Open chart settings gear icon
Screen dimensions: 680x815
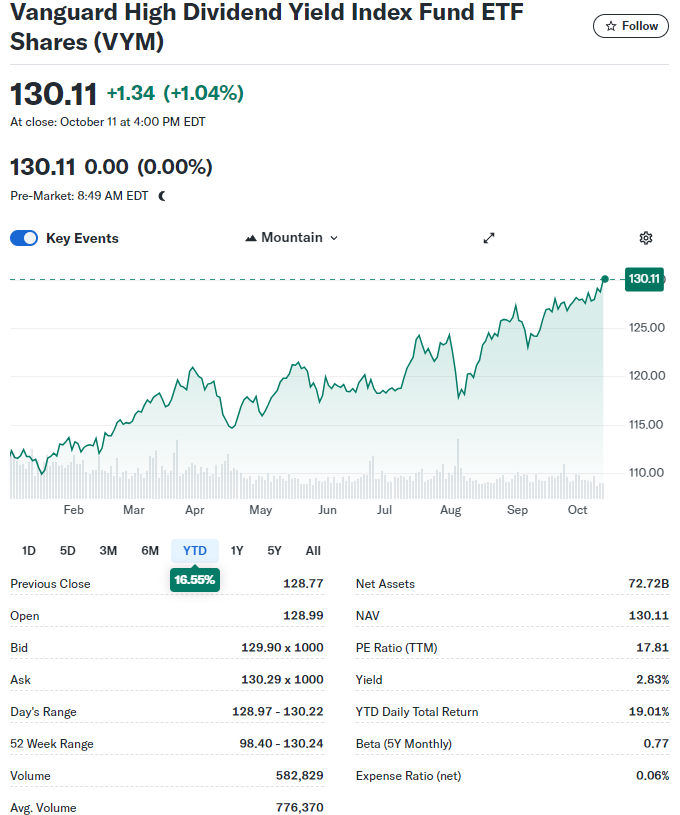pos(646,238)
